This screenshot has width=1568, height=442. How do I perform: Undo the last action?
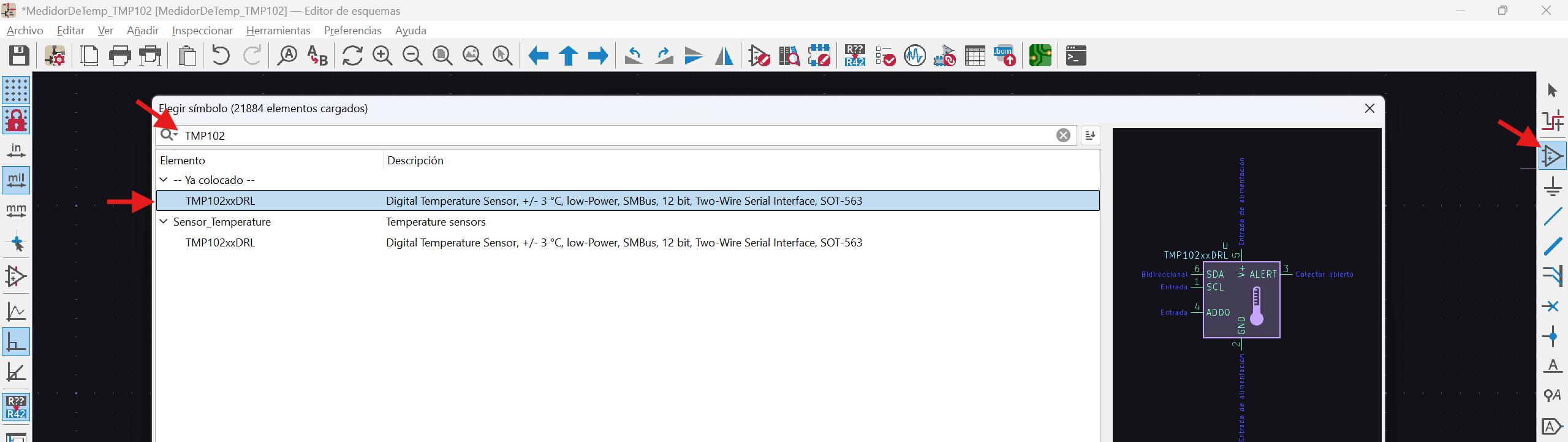pos(221,56)
